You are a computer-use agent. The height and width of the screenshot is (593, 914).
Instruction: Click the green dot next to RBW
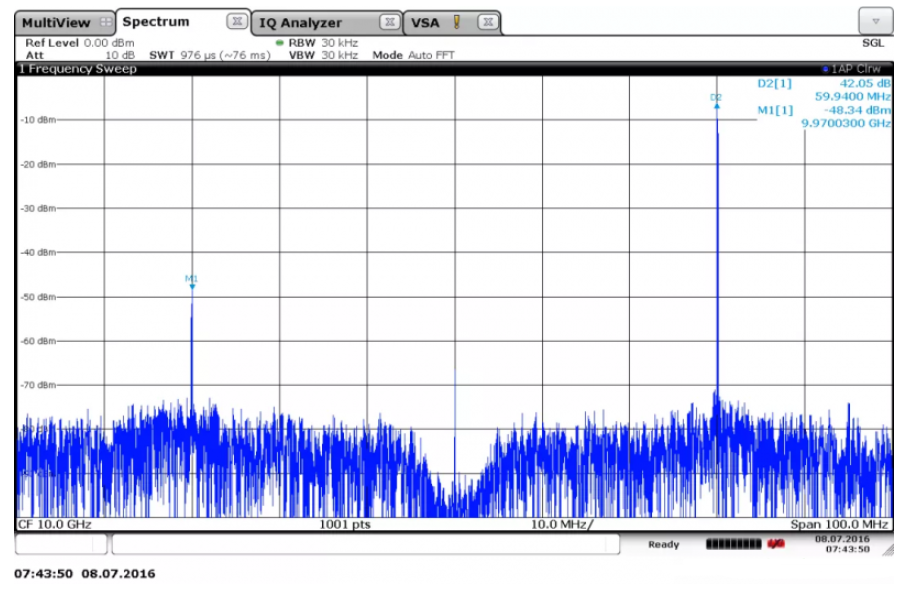[279, 43]
